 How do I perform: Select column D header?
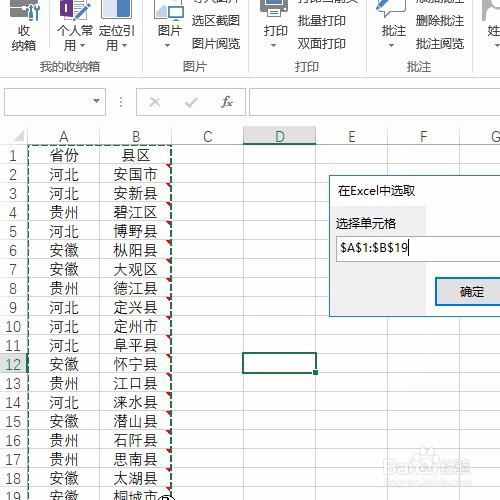point(280,136)
